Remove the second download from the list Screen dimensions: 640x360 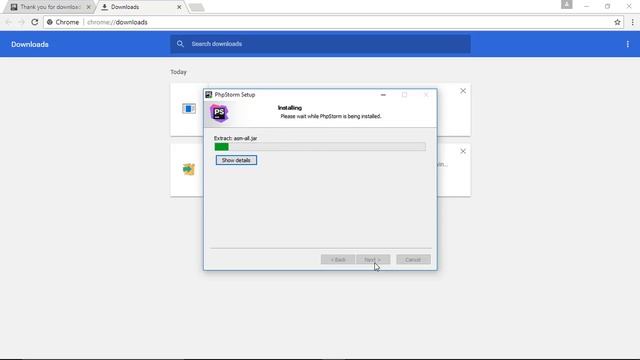(x=463, y=151)
